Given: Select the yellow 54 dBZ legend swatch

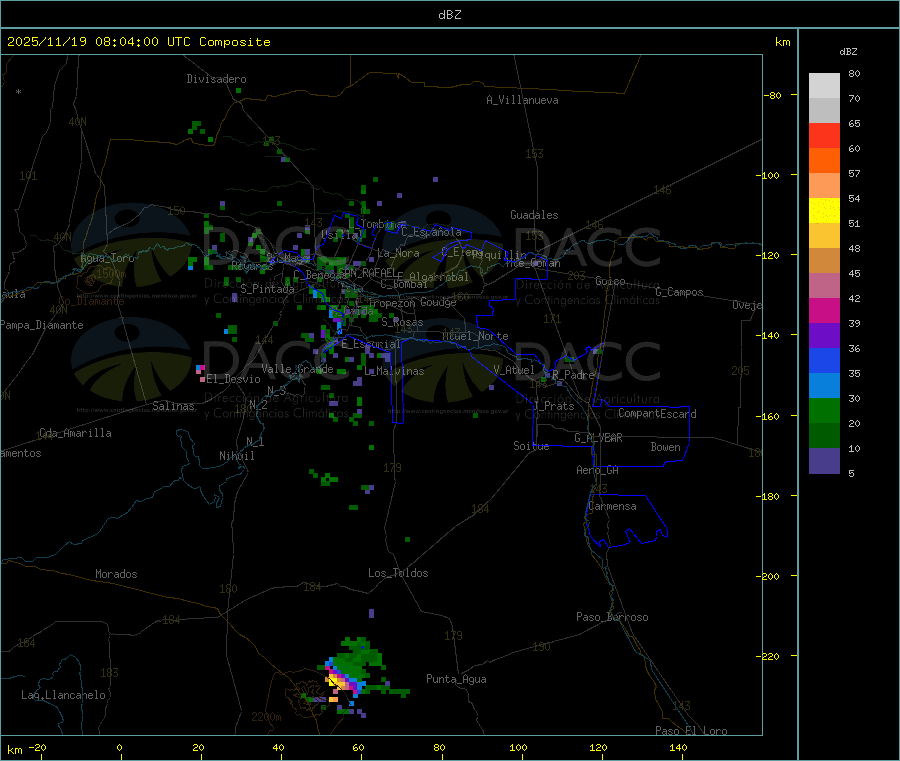Looking at the screenshot, I should 824,211.
